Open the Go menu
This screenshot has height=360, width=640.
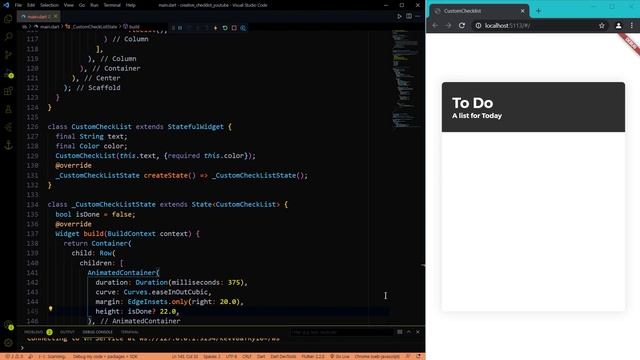82,5
